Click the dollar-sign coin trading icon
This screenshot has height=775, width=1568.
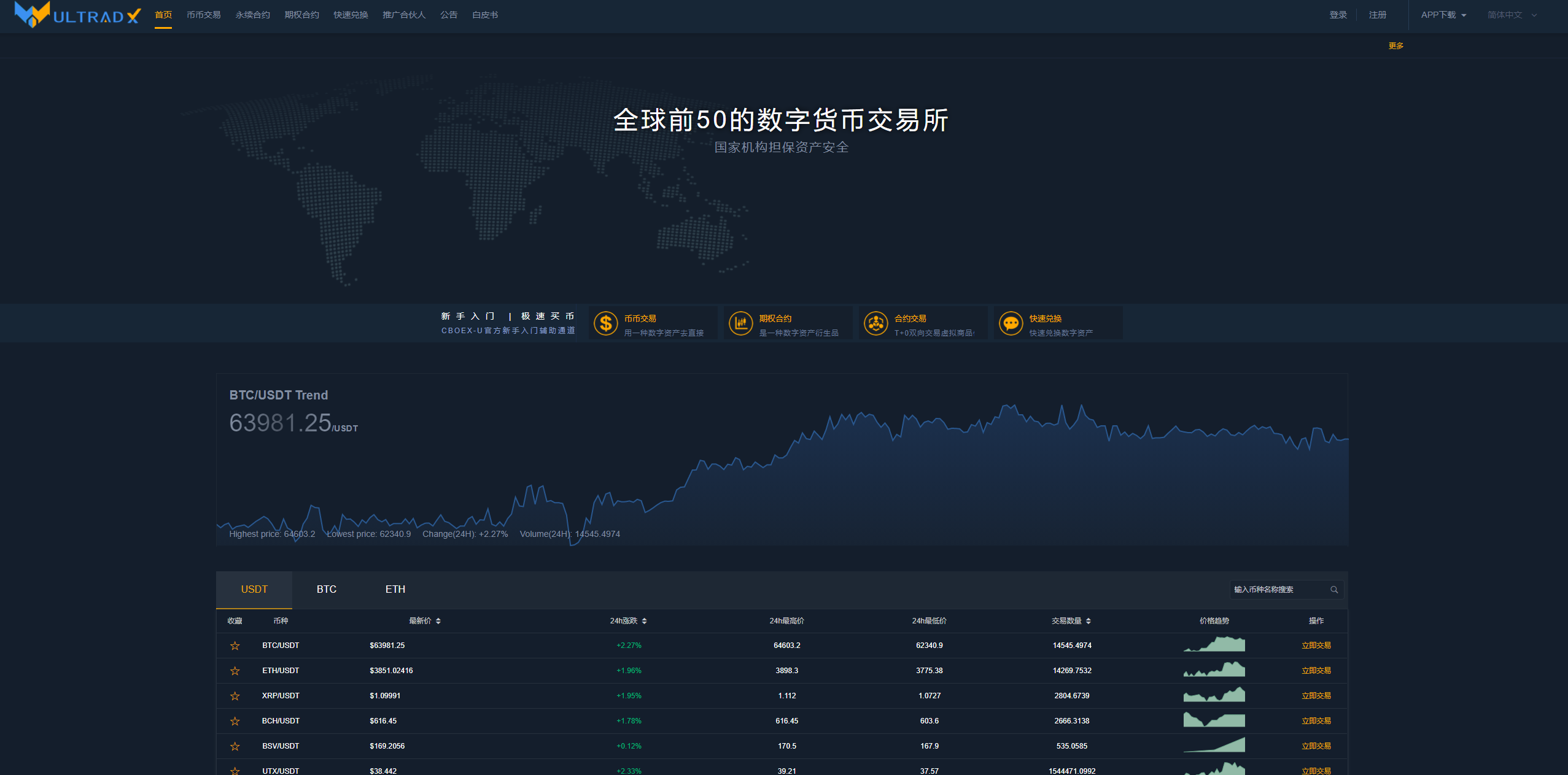pos(605,323)
